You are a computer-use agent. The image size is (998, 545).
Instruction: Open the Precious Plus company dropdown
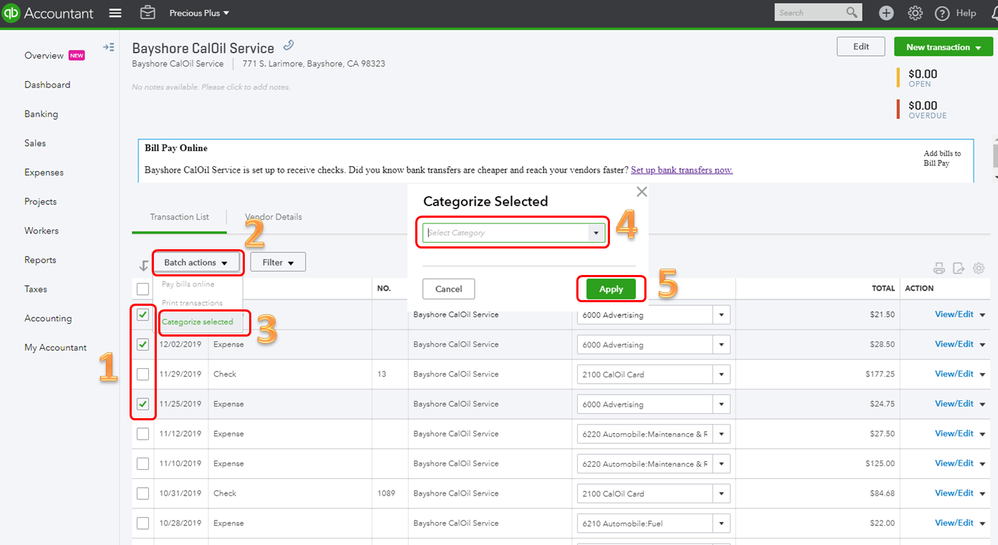click(199, 13)
